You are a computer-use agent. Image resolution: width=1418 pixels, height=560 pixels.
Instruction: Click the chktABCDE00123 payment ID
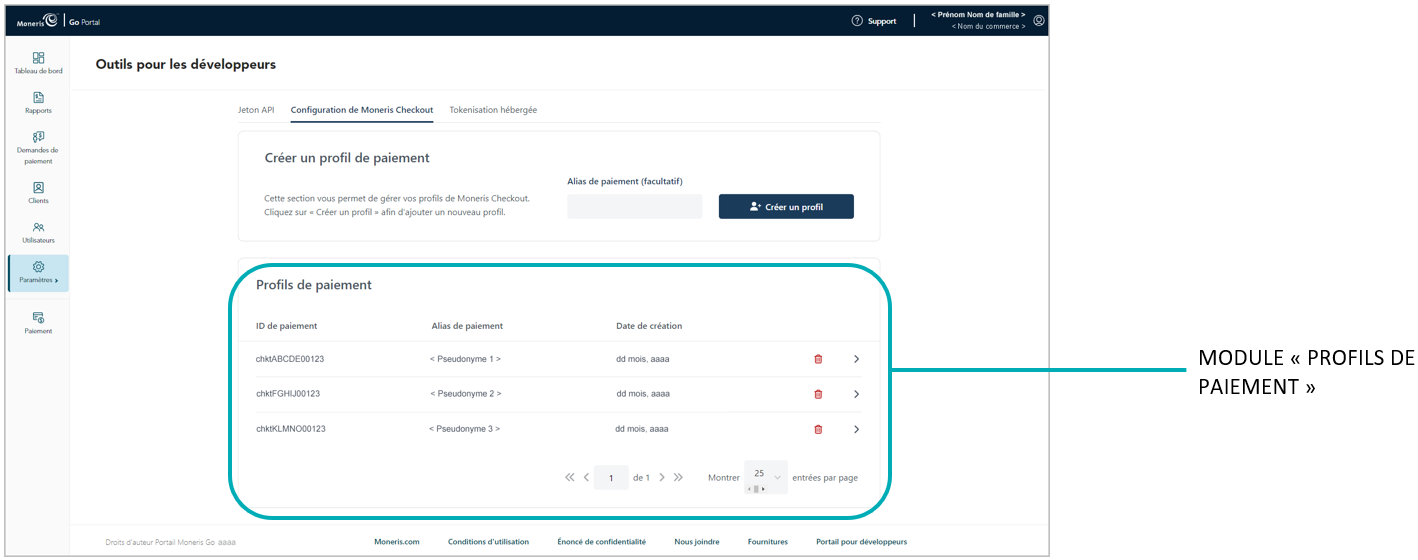[x=290, y=358]
